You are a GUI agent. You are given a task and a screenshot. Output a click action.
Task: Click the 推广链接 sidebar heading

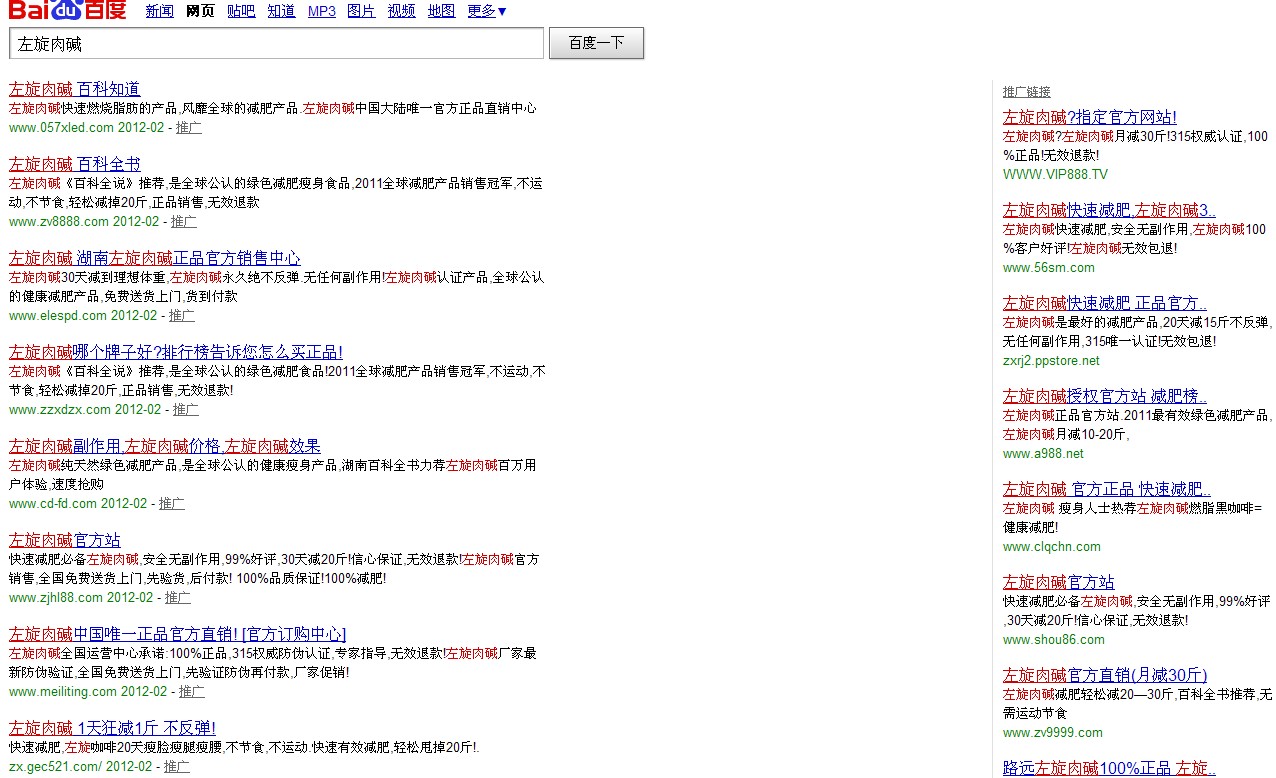(x=1027, y=92)
